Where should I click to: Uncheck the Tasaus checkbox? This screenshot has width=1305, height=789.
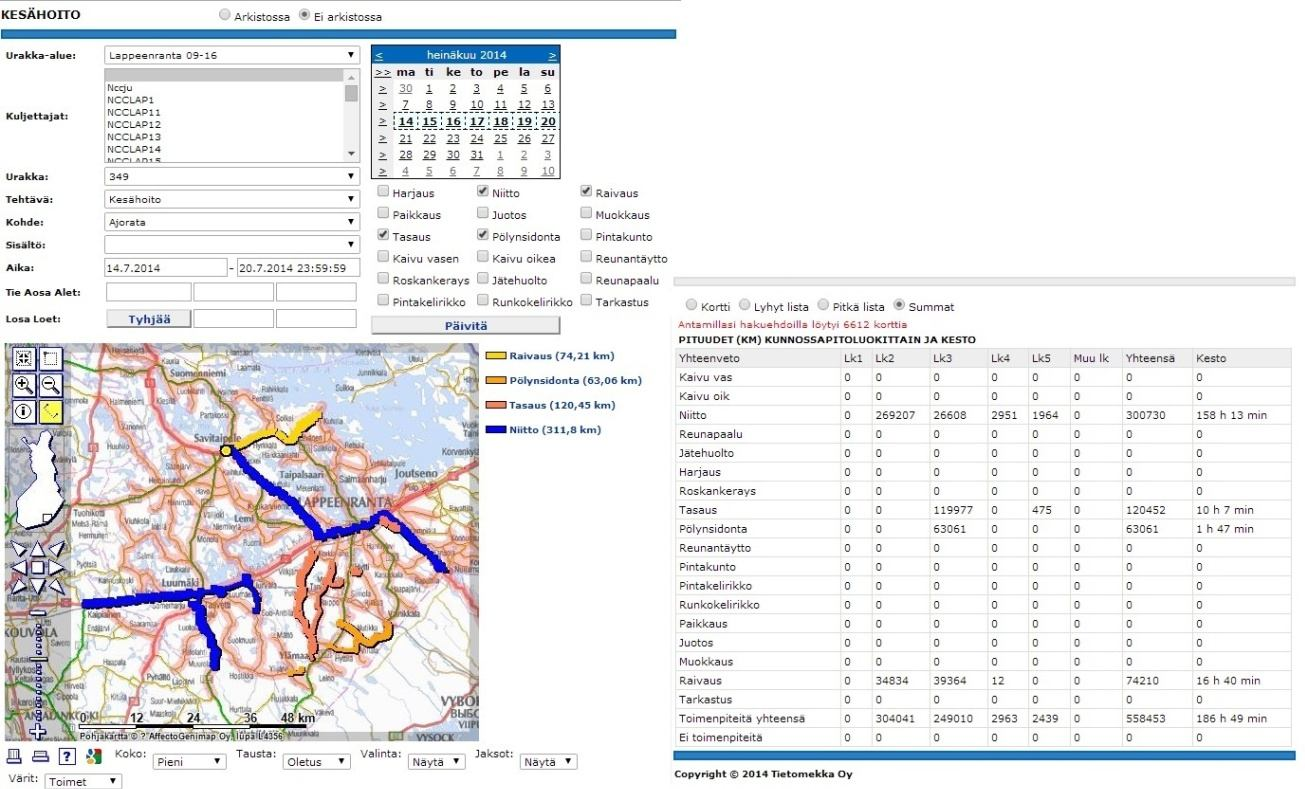(x=384, y=237)
